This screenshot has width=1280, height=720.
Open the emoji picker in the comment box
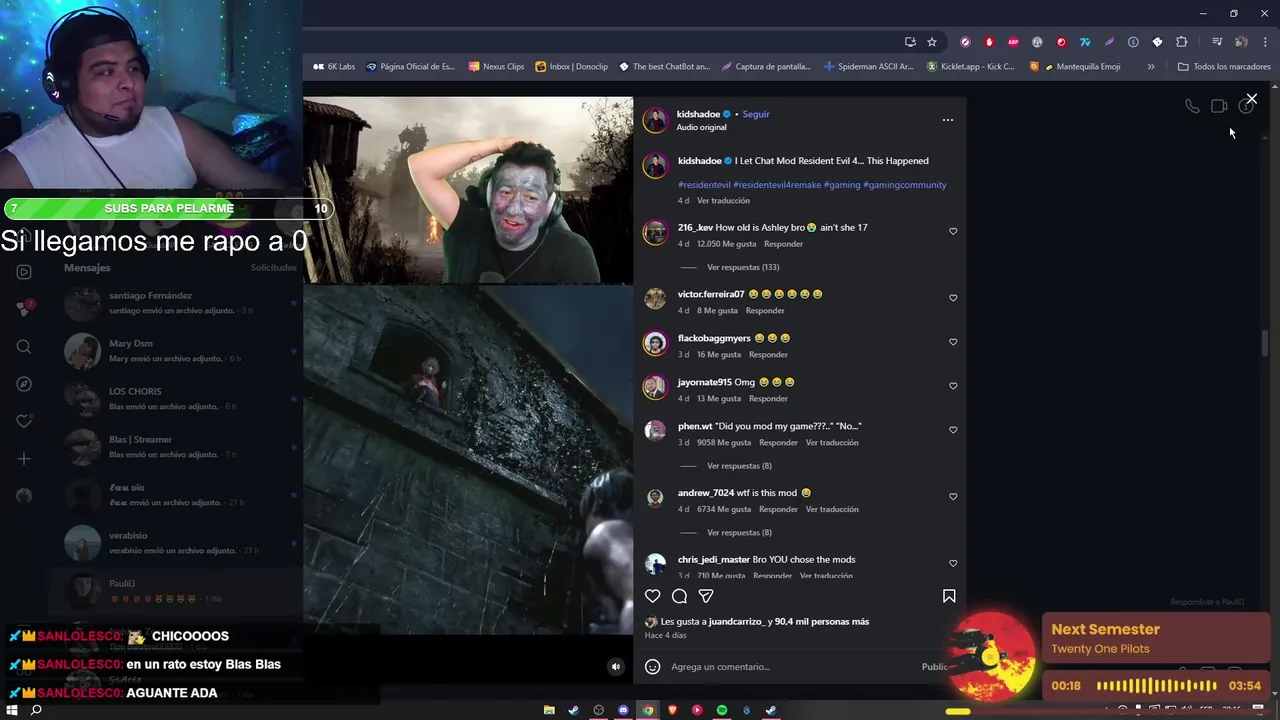[652, 667]
